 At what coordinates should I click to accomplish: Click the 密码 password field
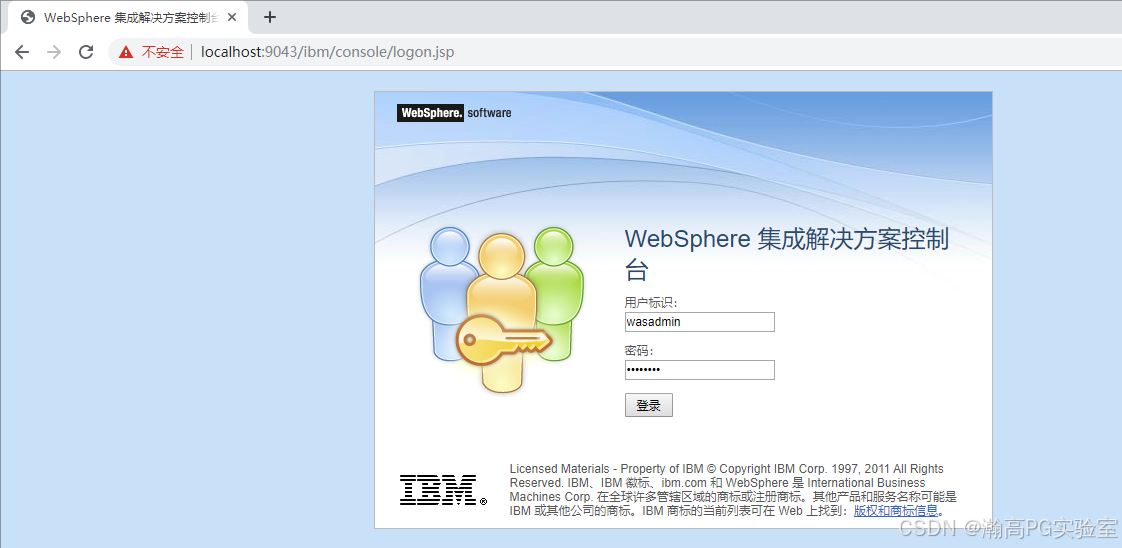[x=699, y=370]
